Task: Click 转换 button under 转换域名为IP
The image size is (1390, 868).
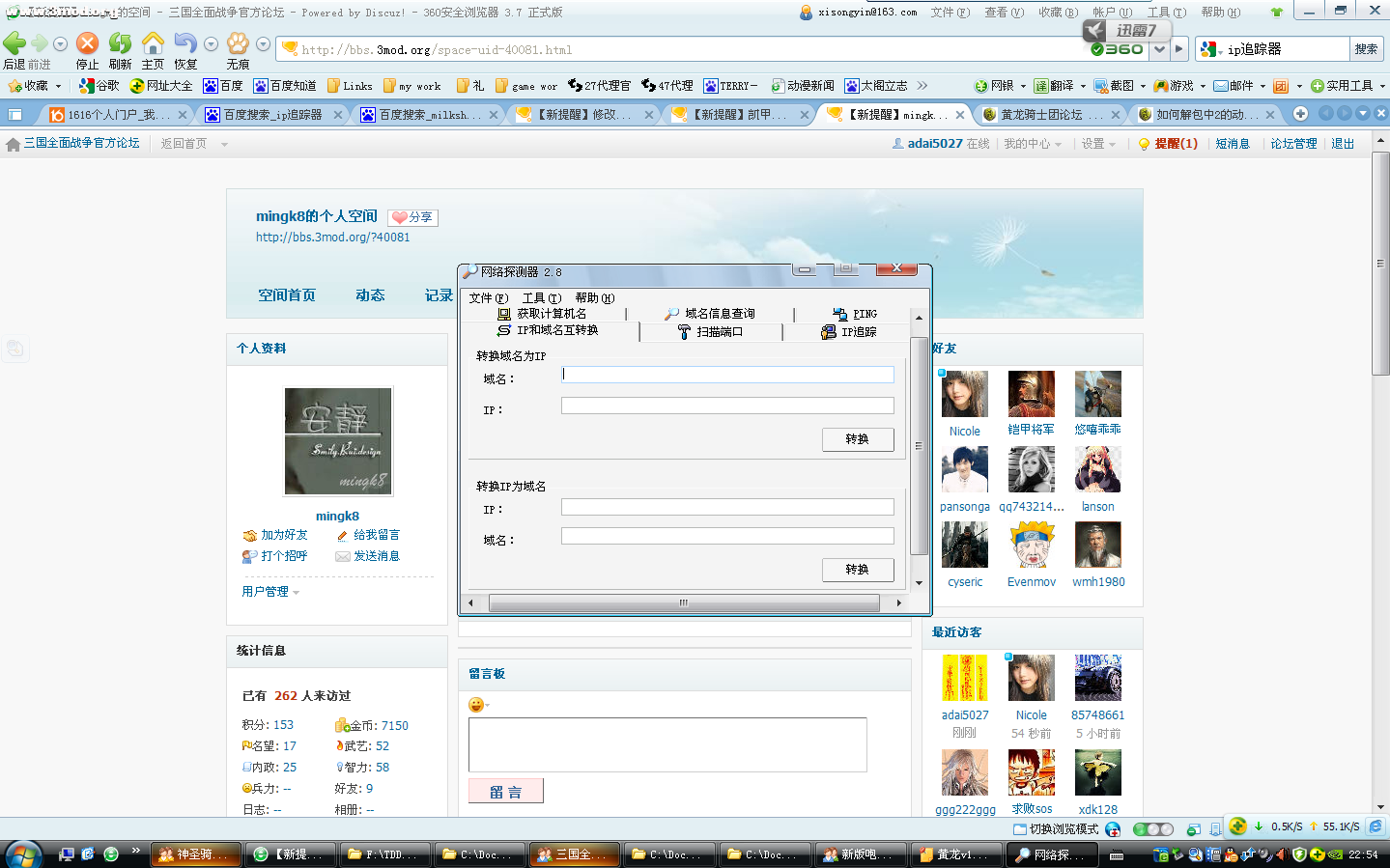Action: 857,439
